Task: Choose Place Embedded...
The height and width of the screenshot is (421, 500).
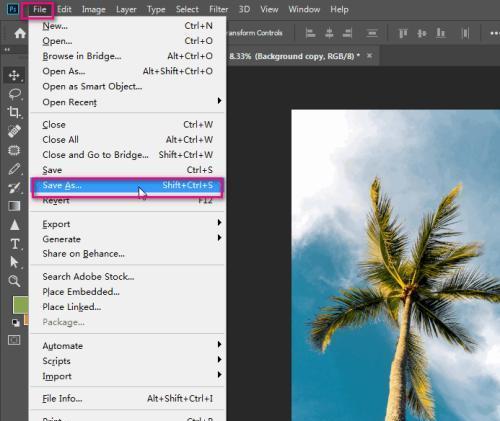Action: [128, 292]
